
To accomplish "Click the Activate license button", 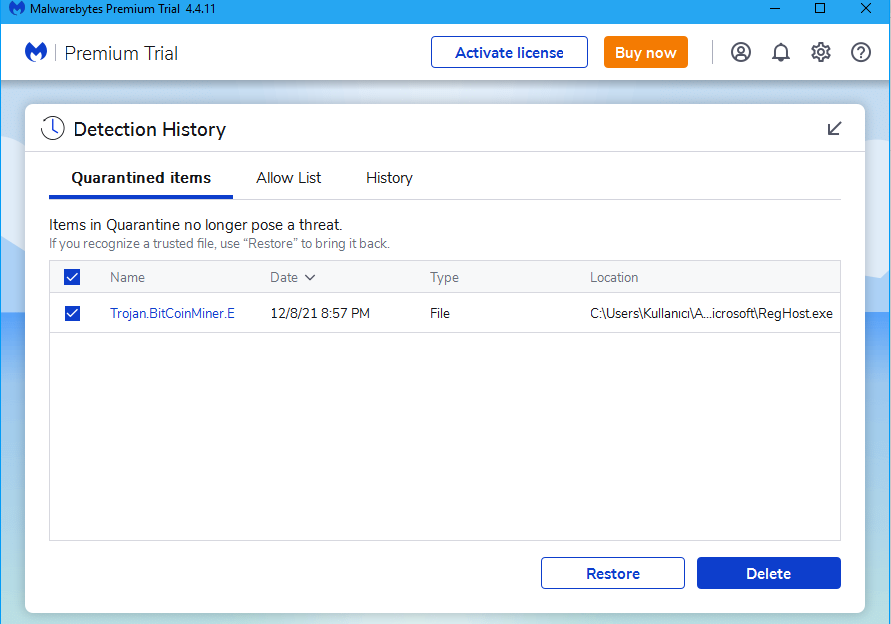I will tap(509, 52).
